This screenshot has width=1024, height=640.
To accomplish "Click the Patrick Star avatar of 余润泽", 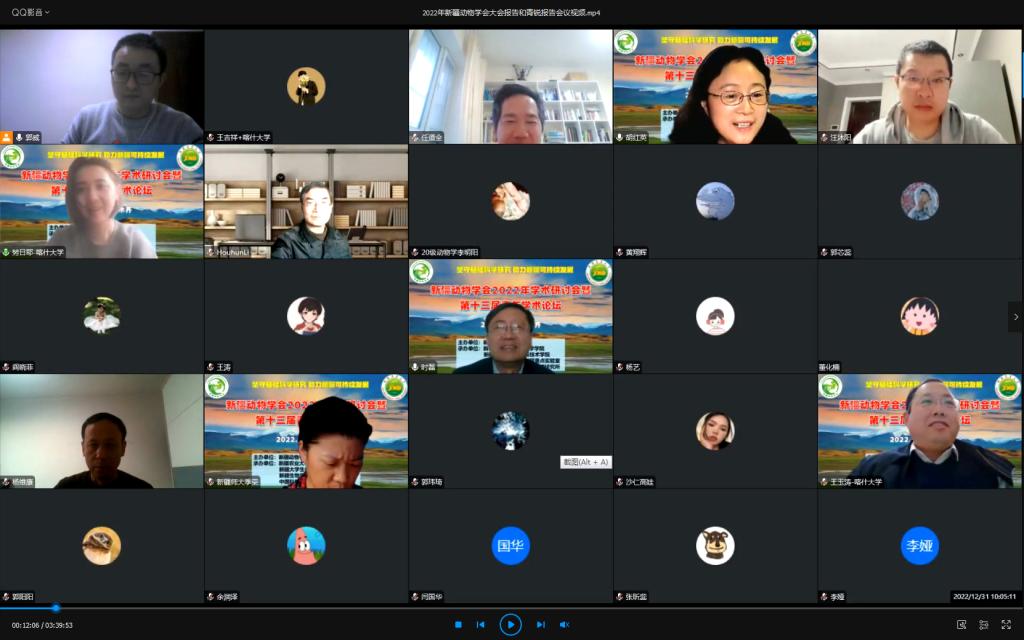I will tap(306, 546).
